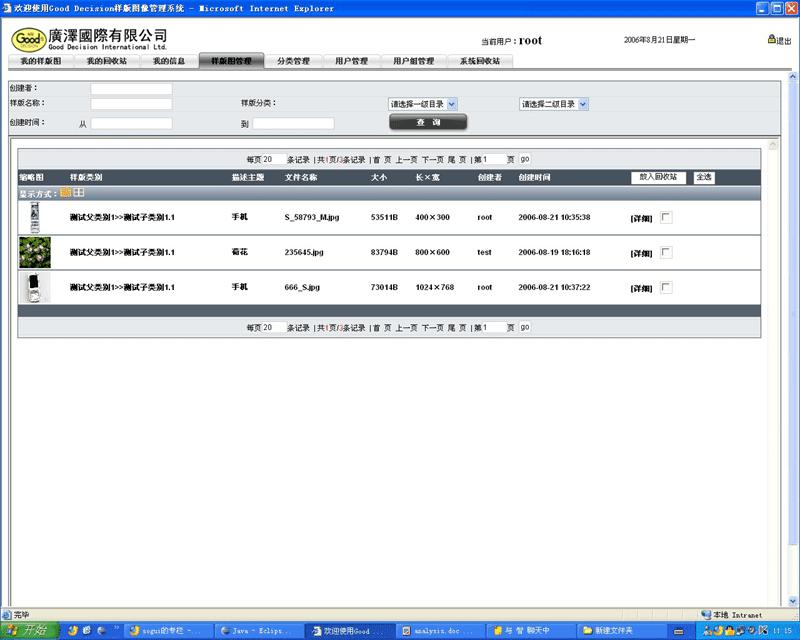Open analysis.doc from the taskbar

440,631
